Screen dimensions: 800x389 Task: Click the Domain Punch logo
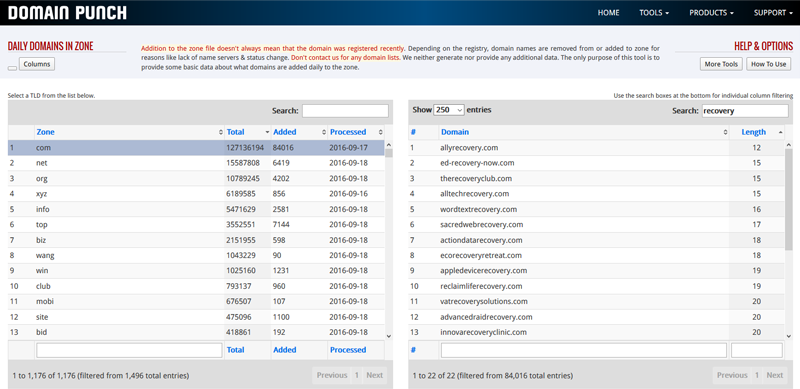67,13
